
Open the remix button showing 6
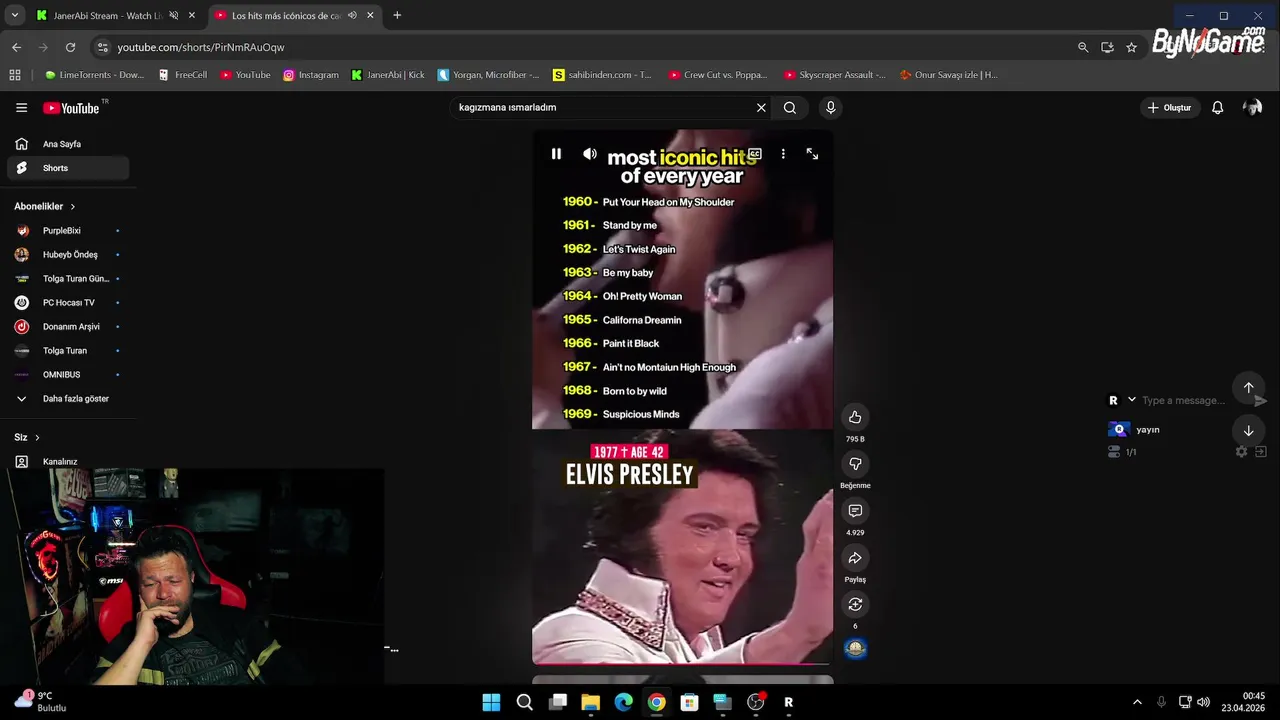[855, 604]
